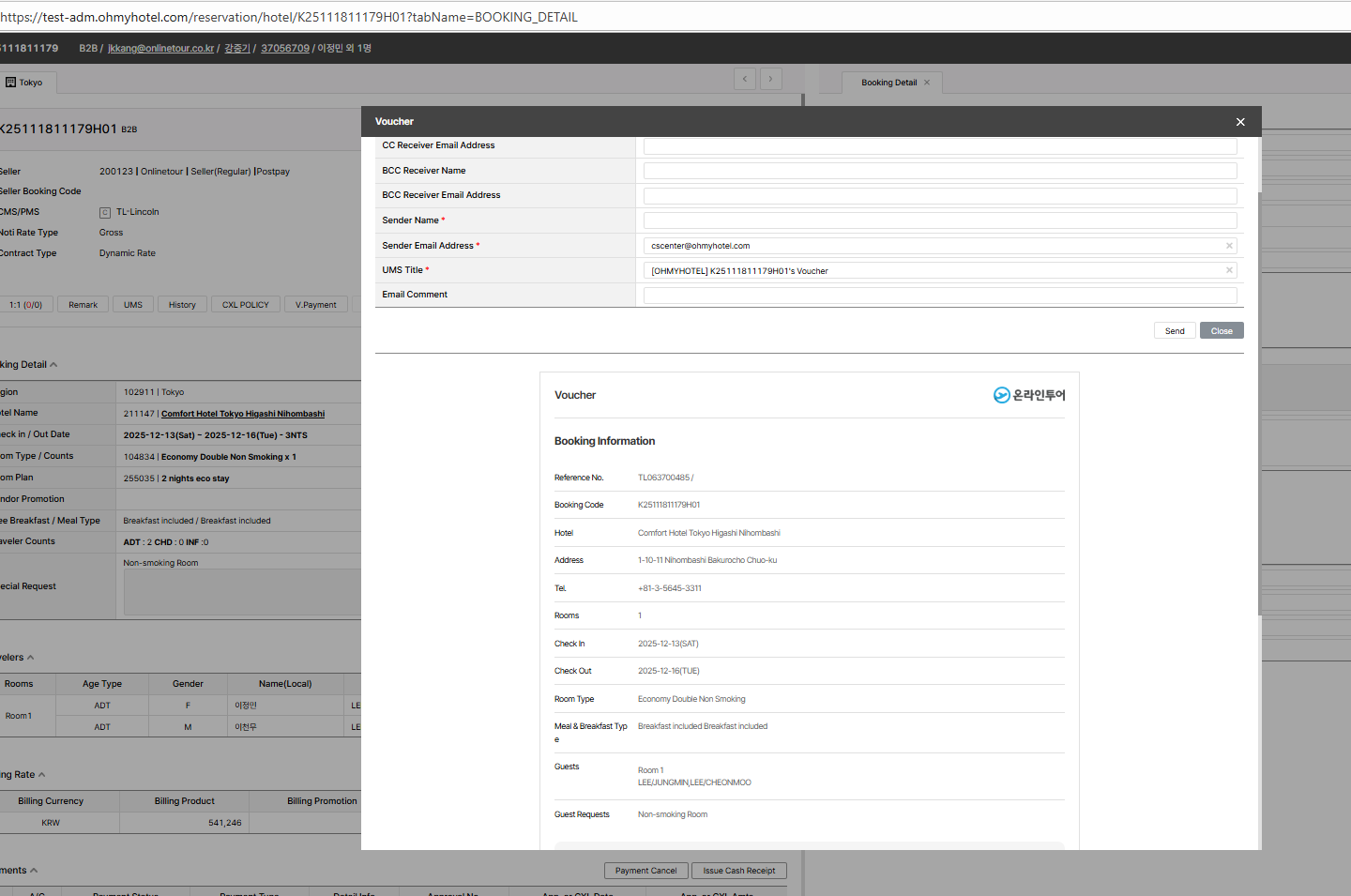This screenshot has height=896, width=1351.
Task: Collapse the Booking Detail section
Action: tap(53, 365)
